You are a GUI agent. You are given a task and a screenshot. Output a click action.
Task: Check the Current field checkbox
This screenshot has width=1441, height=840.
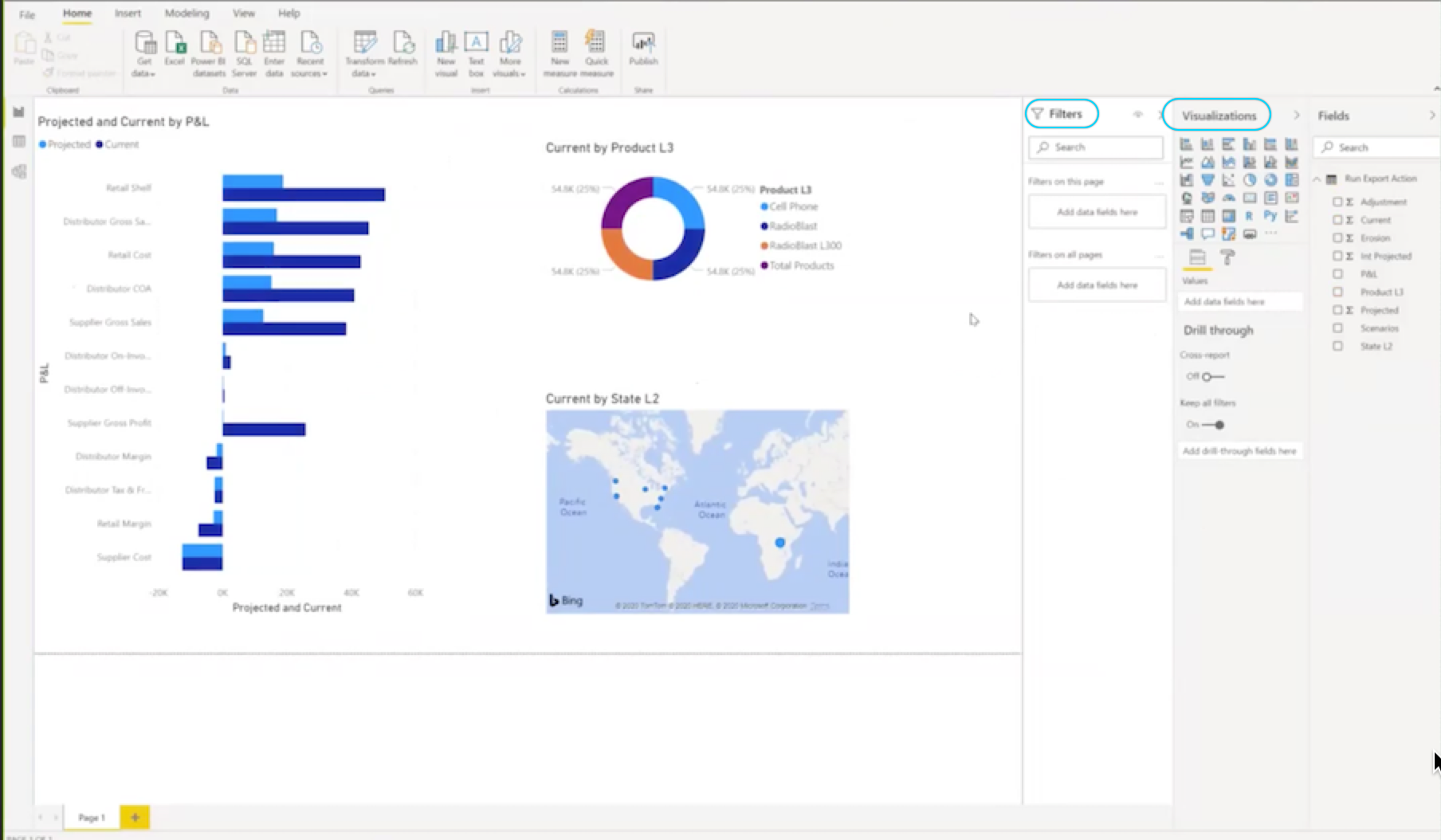(1337, 220)
